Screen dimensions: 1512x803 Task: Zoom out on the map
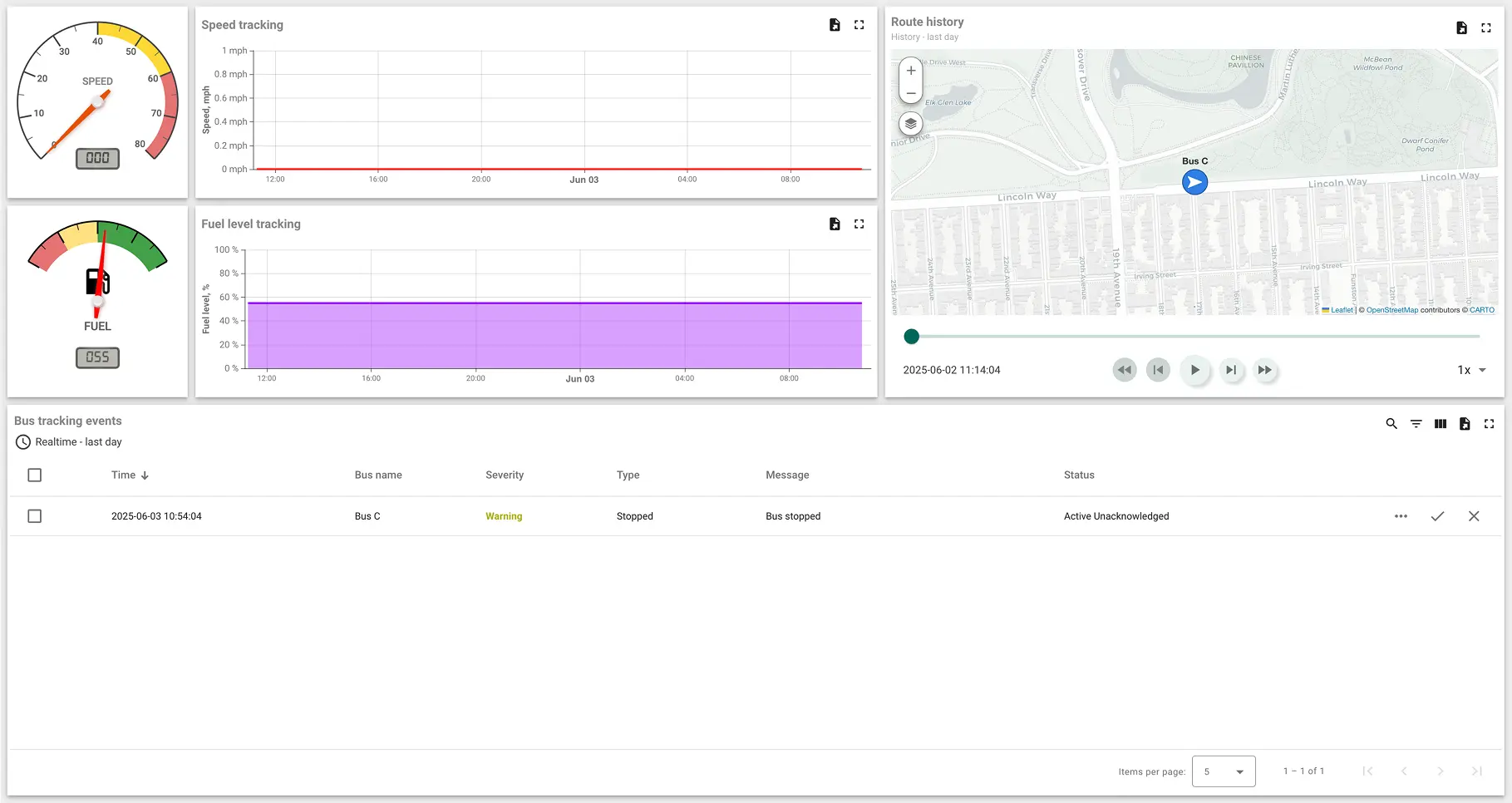click(x=911, y=93)
